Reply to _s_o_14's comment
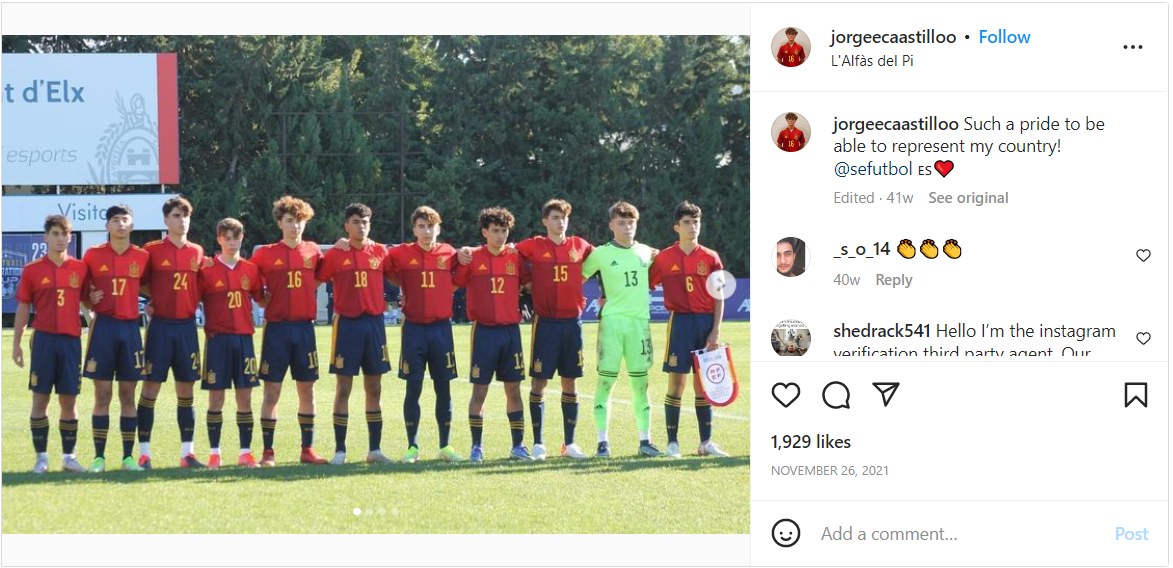 tap(894, 280)
